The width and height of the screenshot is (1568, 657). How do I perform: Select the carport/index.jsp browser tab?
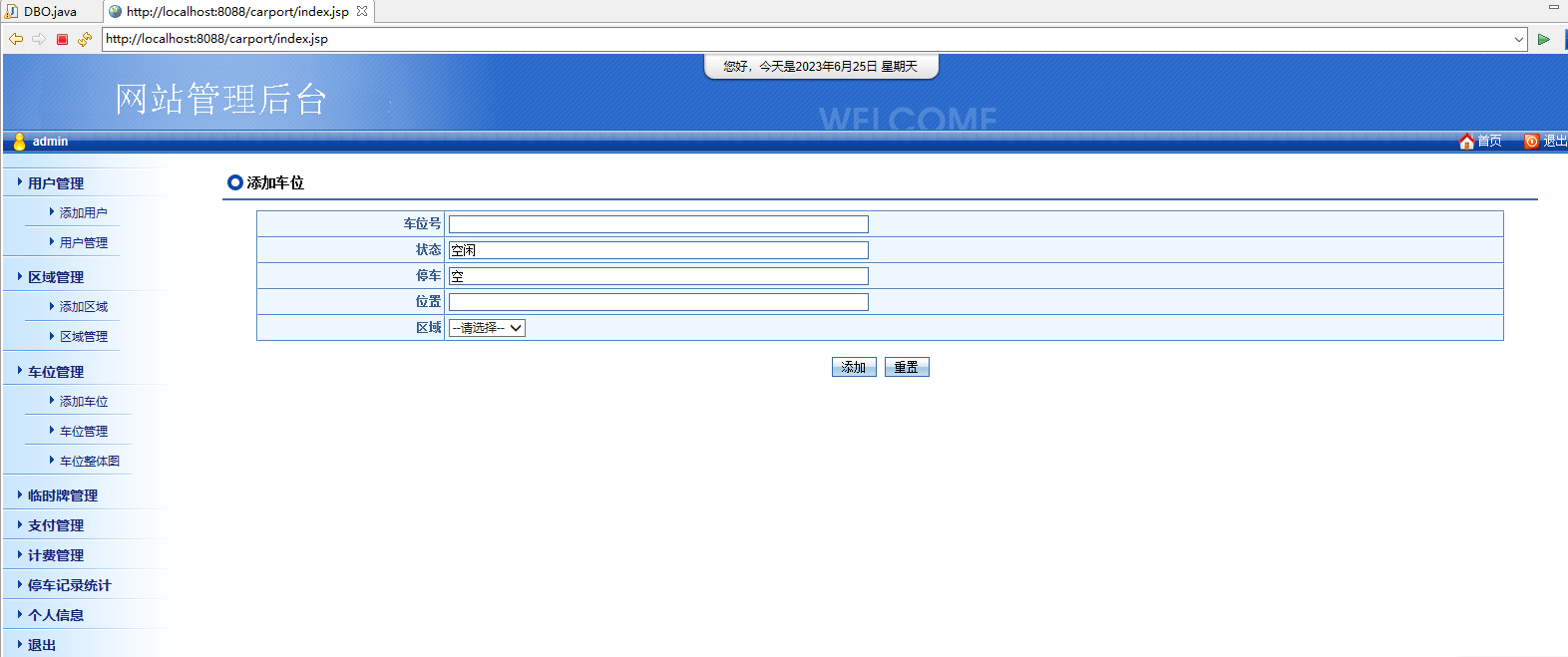(x=237, y=12)
